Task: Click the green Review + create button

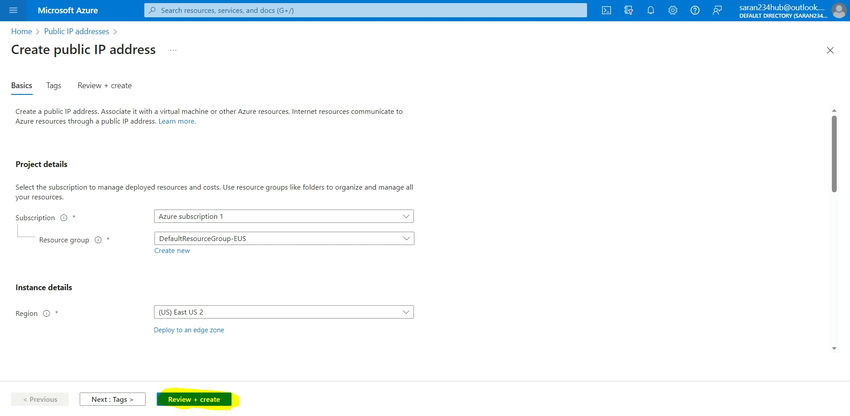Action: pos(194,399)
